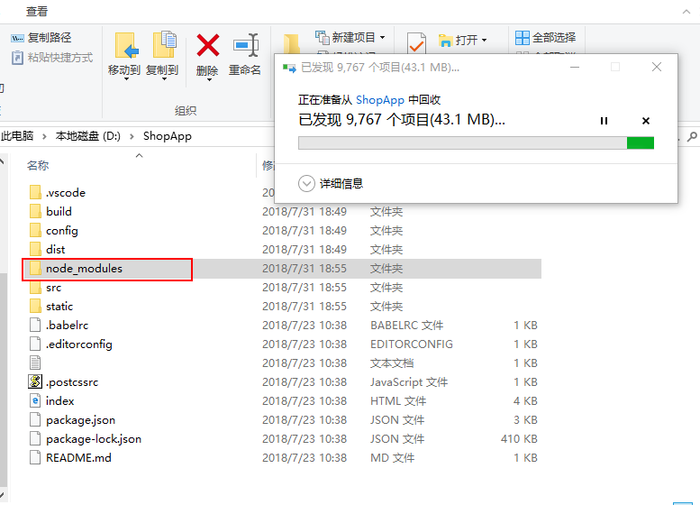Click the package-lock.json file icon
This screenshot has width=700, height=505.
click(35, 439)
